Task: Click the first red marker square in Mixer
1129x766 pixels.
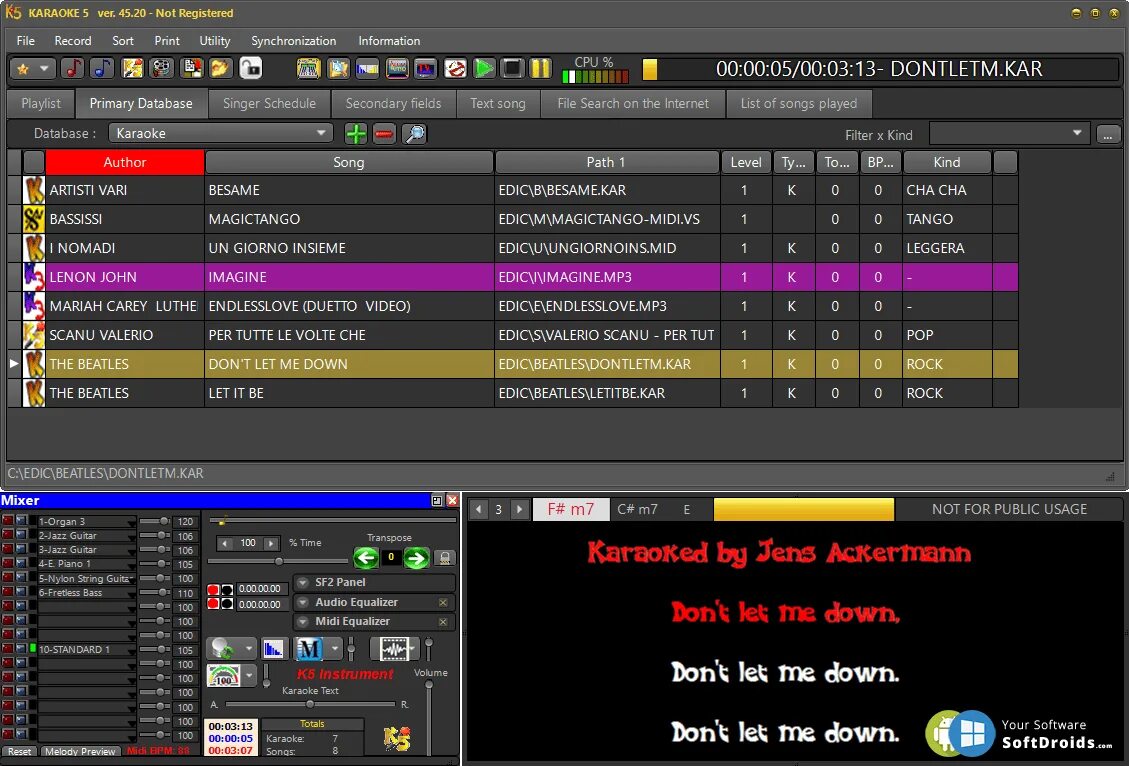Action: coord(213,589)
